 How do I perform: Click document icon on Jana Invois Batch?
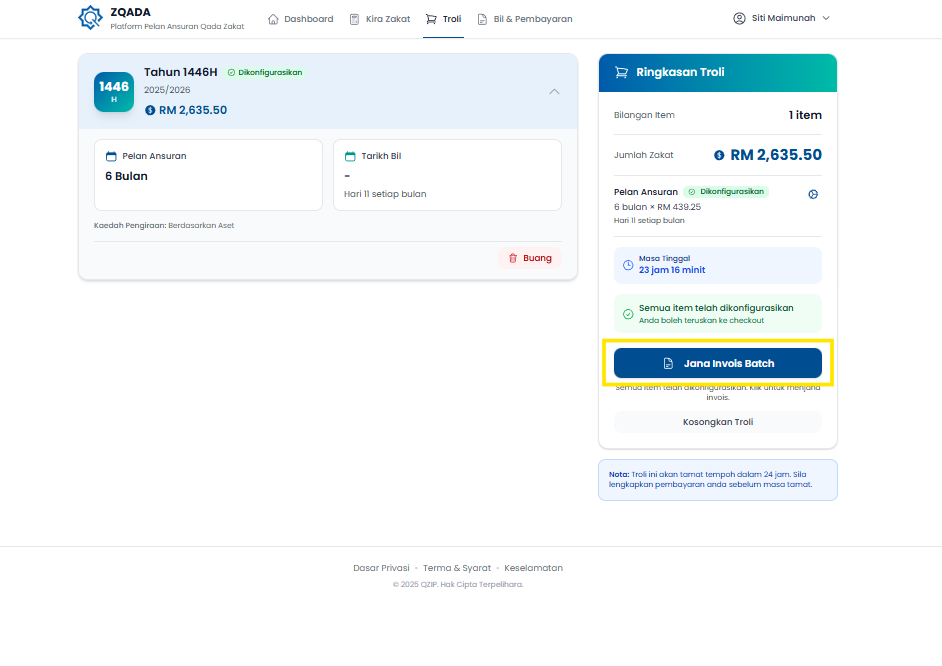point(668,363)
